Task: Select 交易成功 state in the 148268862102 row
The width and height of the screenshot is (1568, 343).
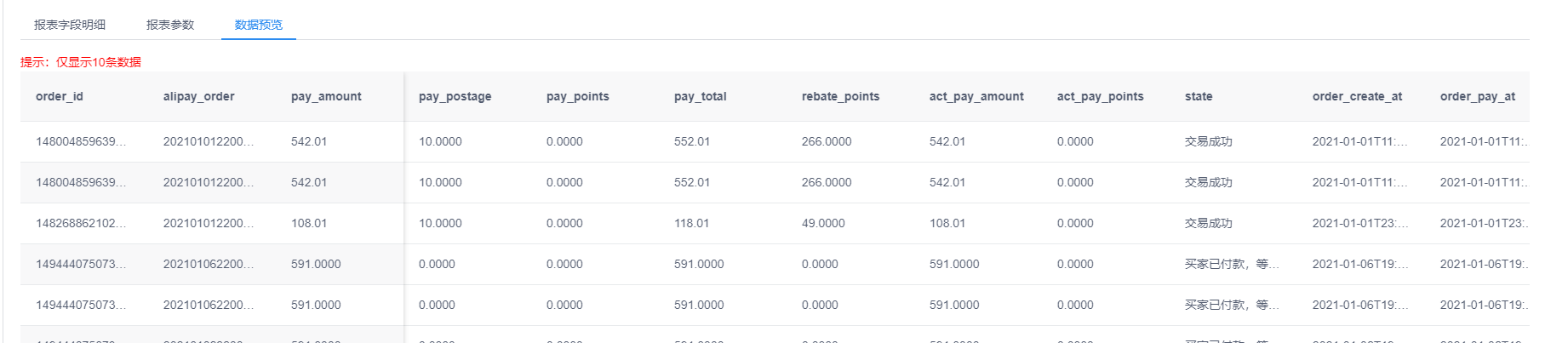Action: tap(1209, 223)
